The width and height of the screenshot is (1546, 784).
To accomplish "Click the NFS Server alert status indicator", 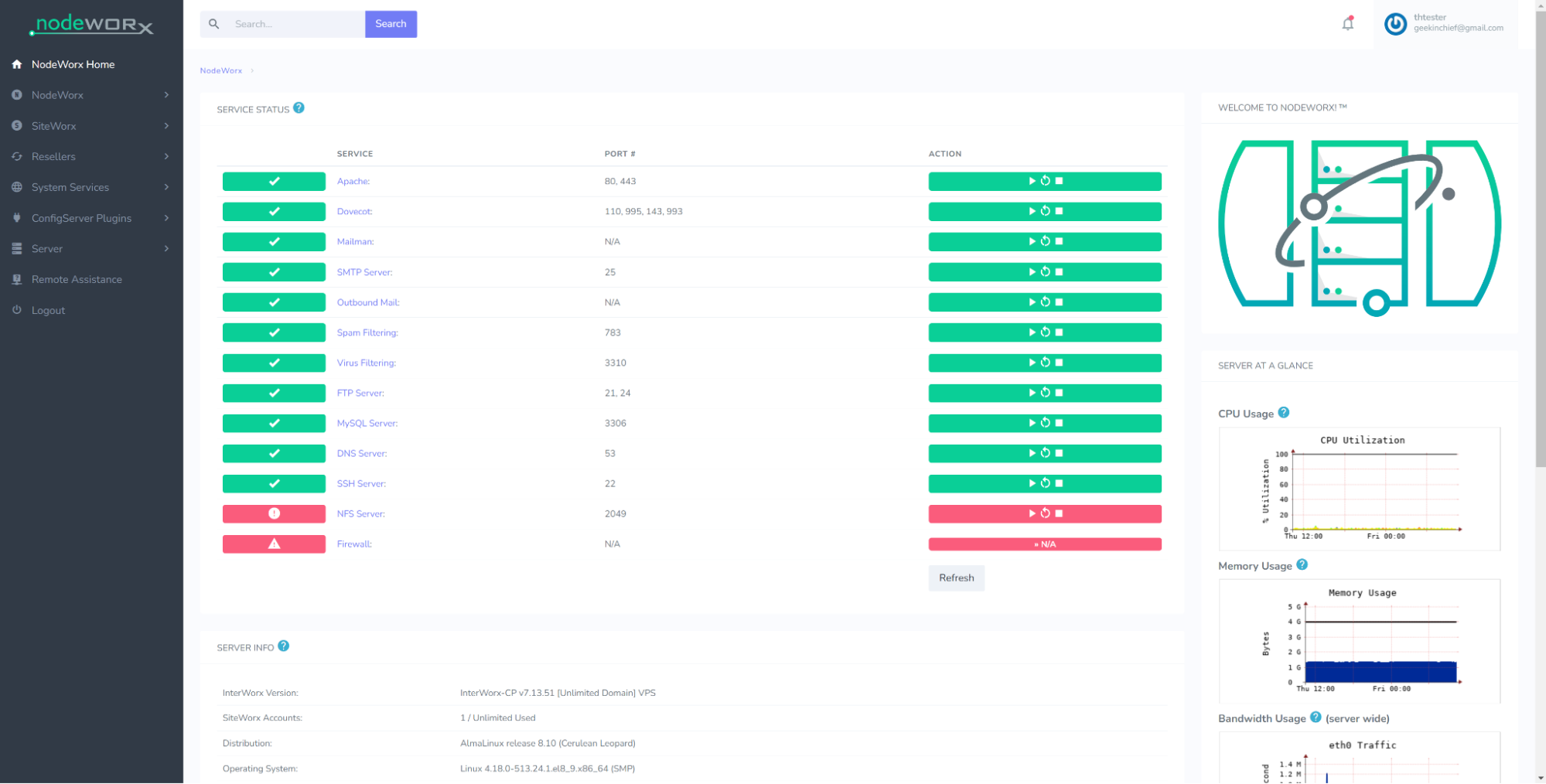I will click(274, 513).
